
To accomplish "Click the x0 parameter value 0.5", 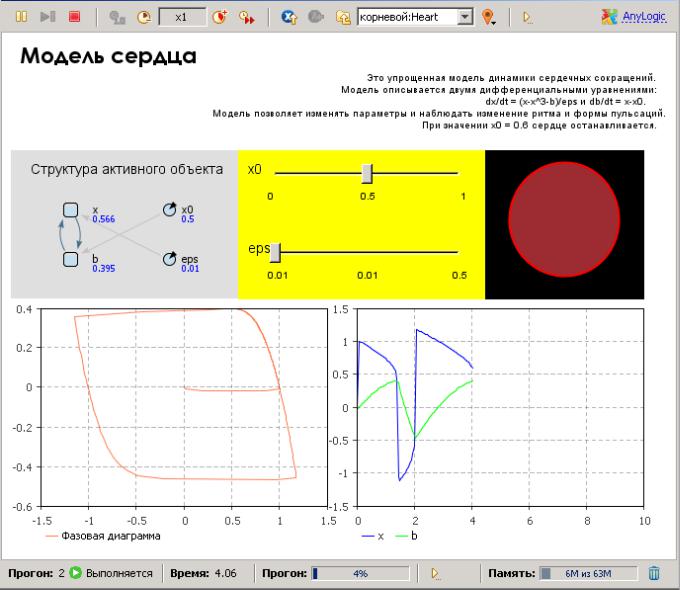I will (x=188, y=219).
